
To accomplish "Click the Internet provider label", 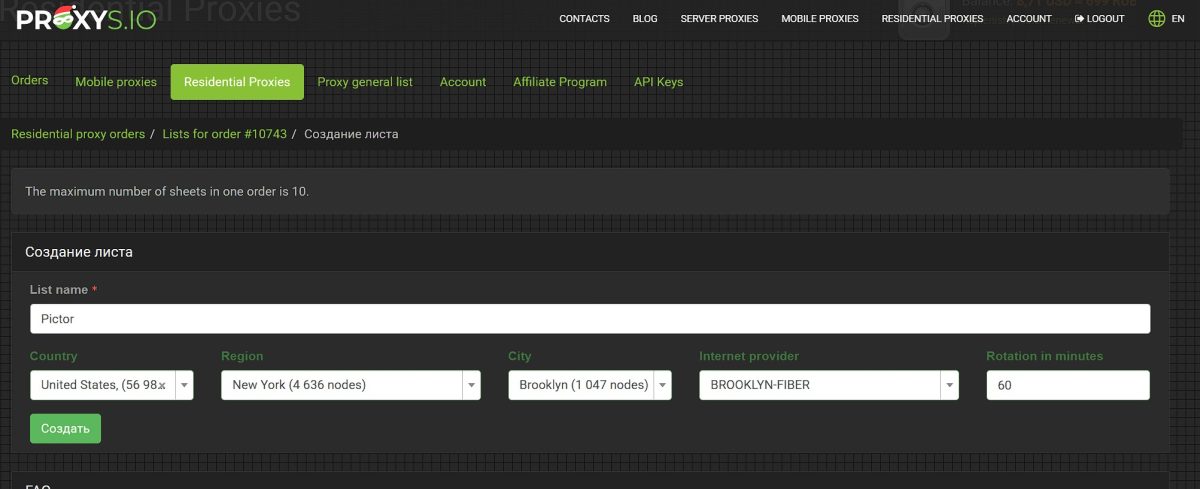I will 749,356.
